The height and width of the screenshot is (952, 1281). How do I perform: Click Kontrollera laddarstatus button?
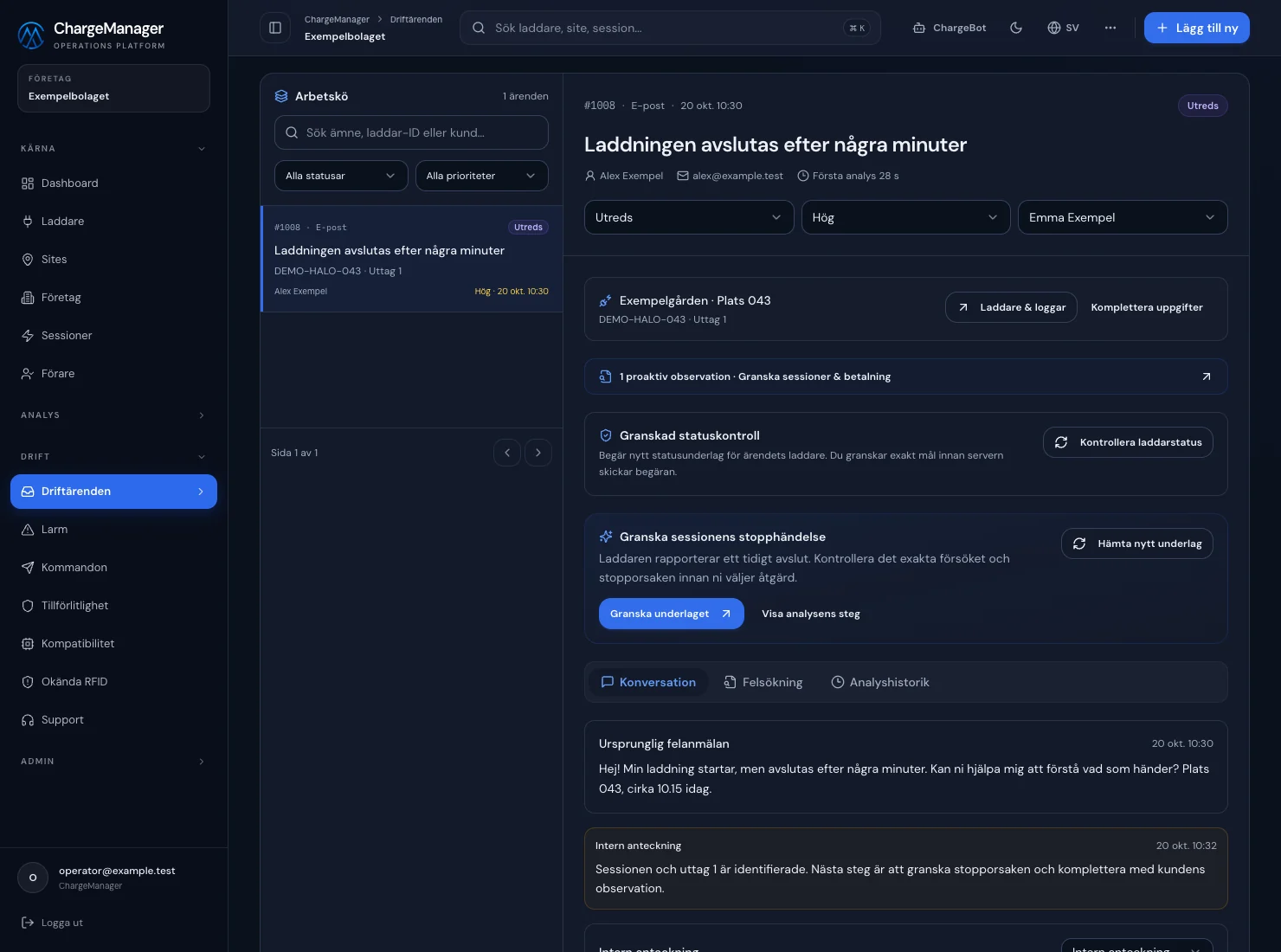coord(1128,442)
